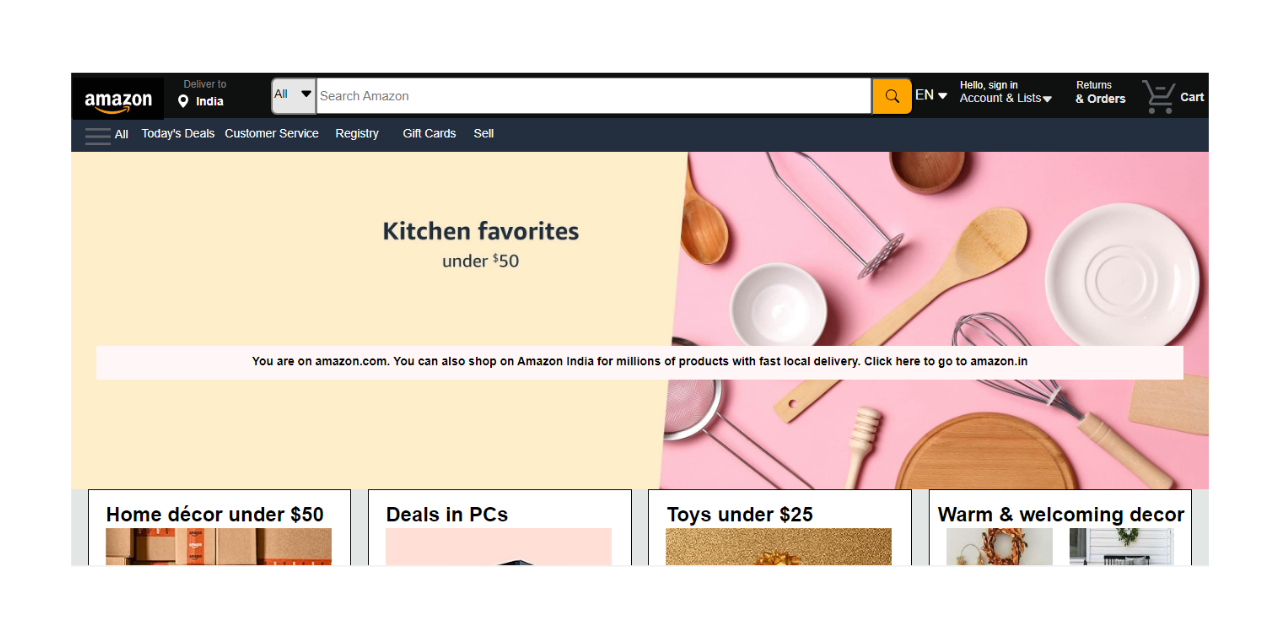Viewport: 1280px width, 640px height.
Task: Open the Registry nav item
Action: coord(357,133)
